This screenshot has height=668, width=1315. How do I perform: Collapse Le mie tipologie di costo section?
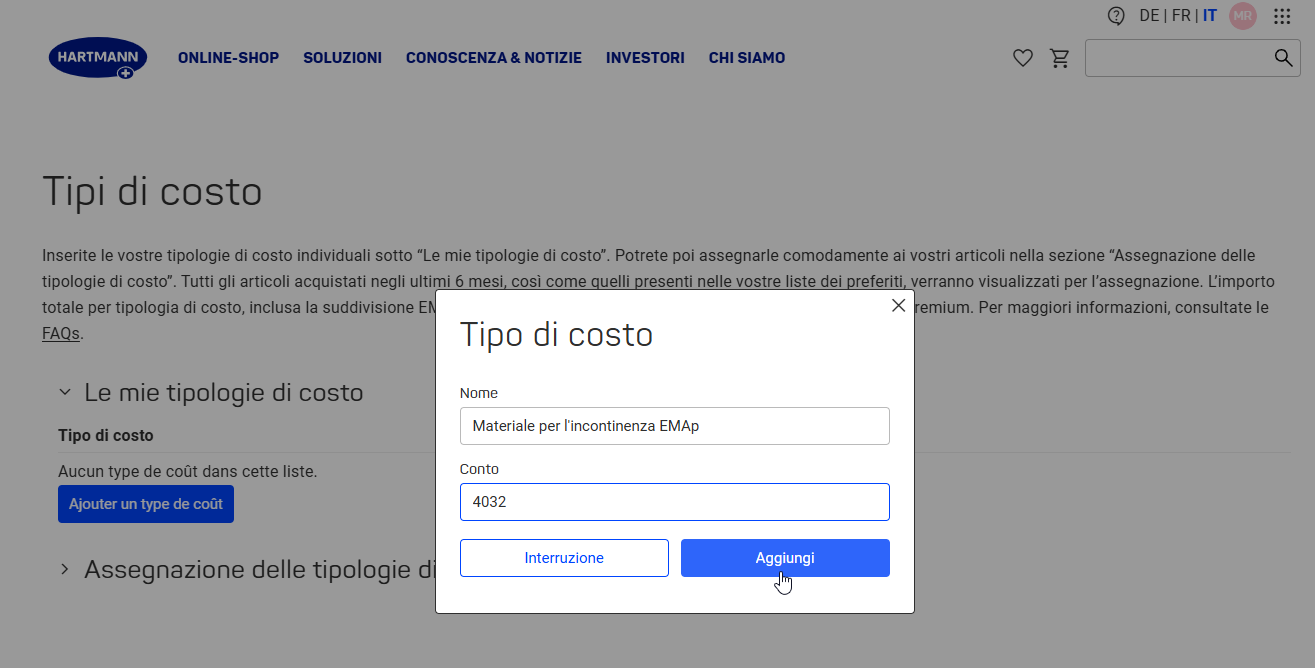pos(65,393)
